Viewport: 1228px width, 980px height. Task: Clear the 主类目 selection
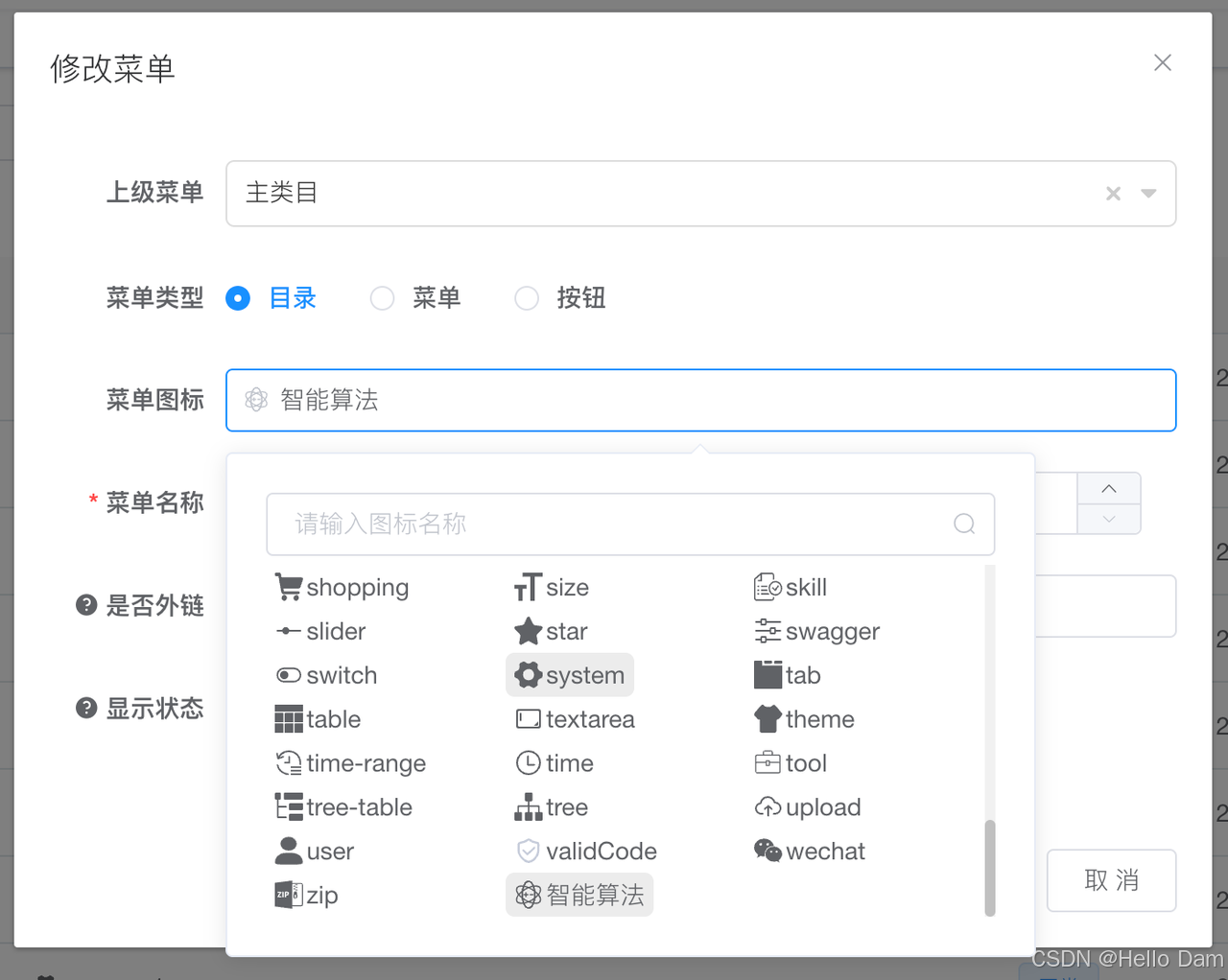click(1113, 193)
